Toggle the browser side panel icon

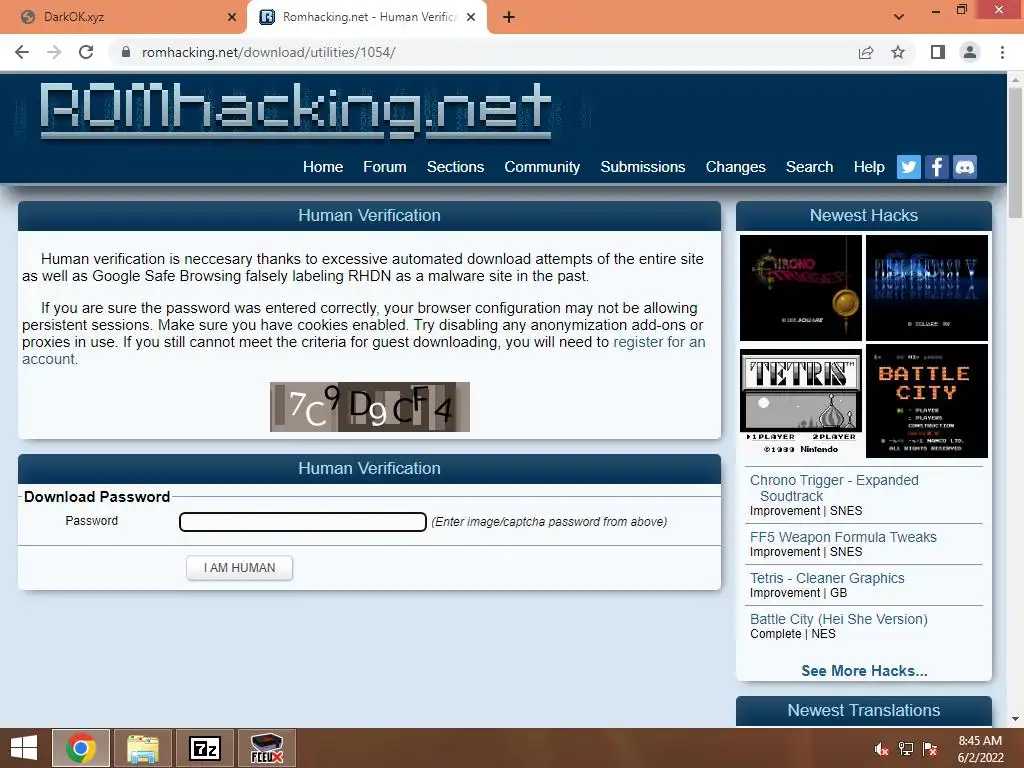click(938, 52)
